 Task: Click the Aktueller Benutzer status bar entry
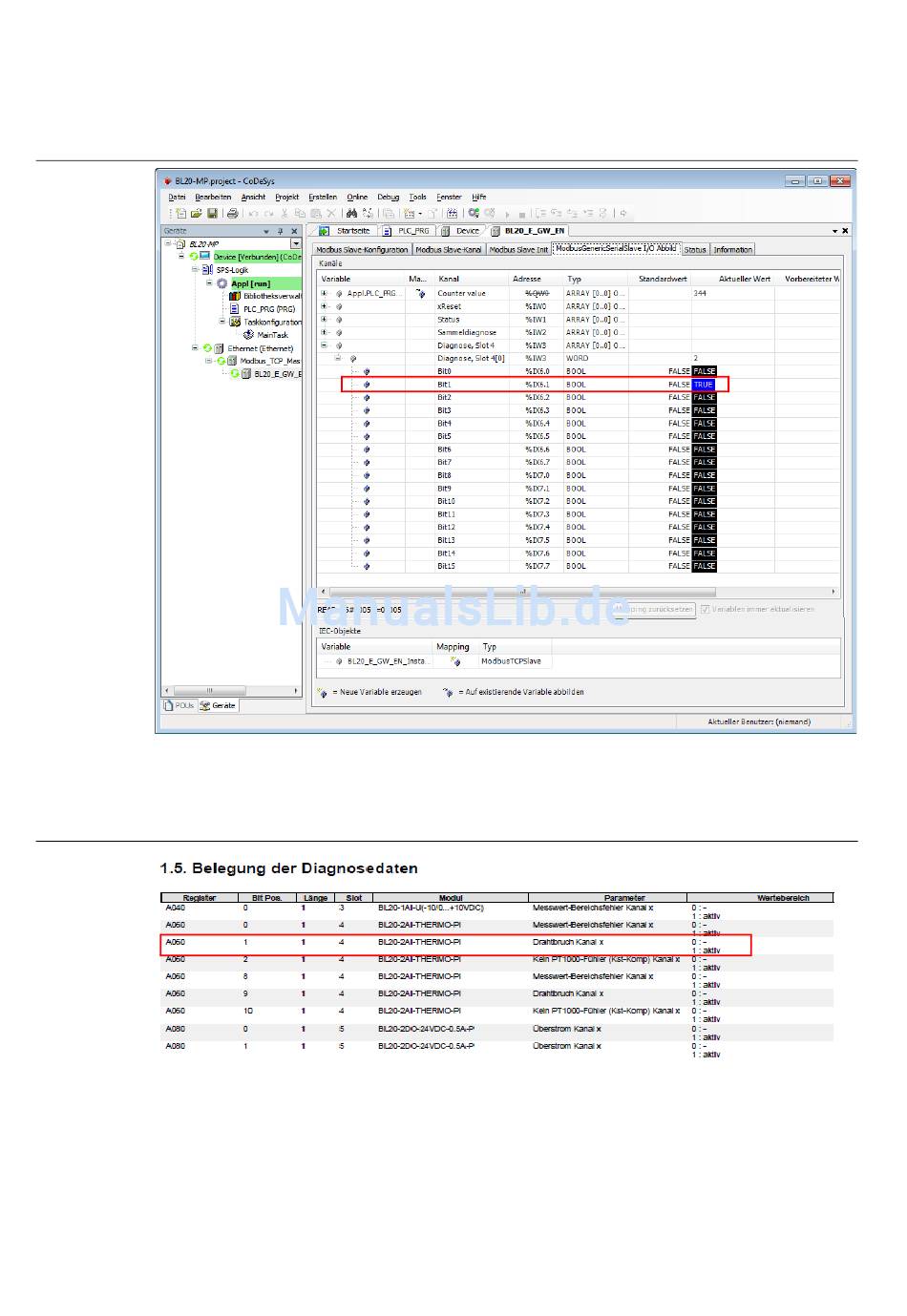click(x=759, y=721)
